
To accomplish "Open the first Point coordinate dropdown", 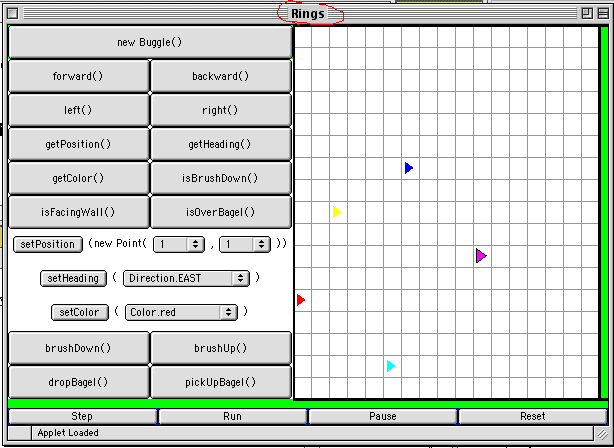I will [x=179, y=244].
